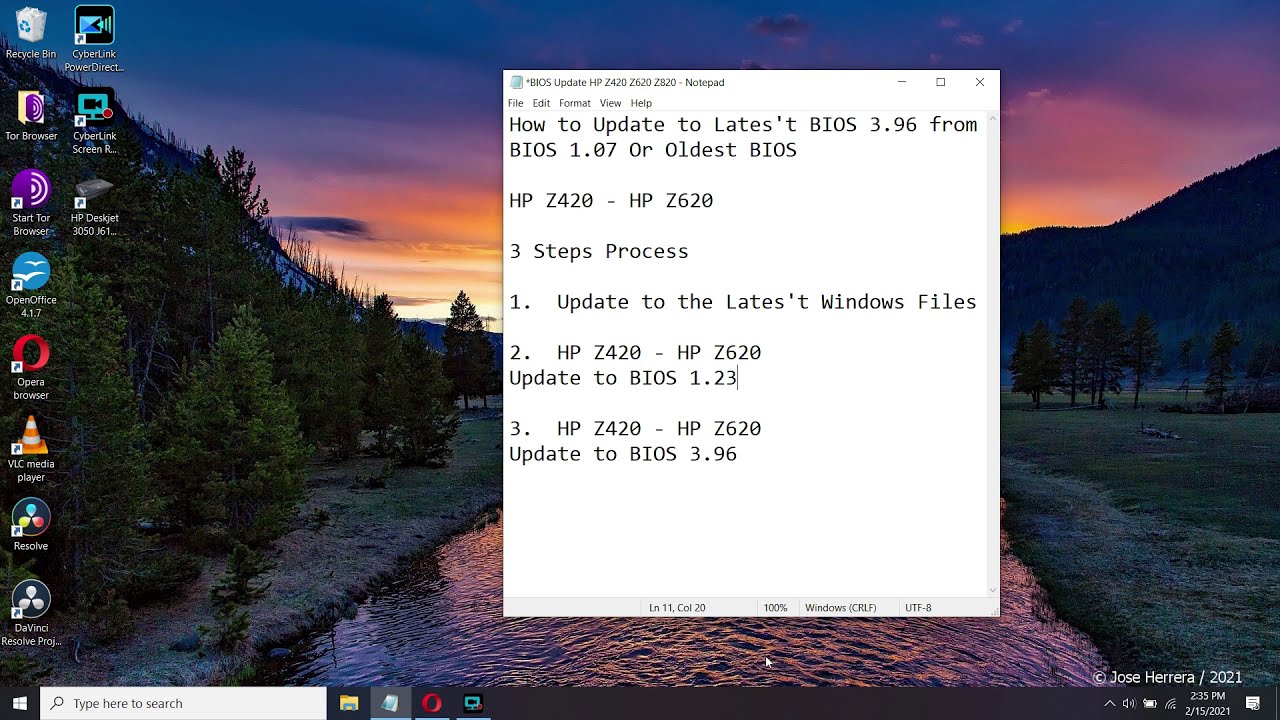
Task: Open the Tor Browser desktop shortcut
Action: 30,108
